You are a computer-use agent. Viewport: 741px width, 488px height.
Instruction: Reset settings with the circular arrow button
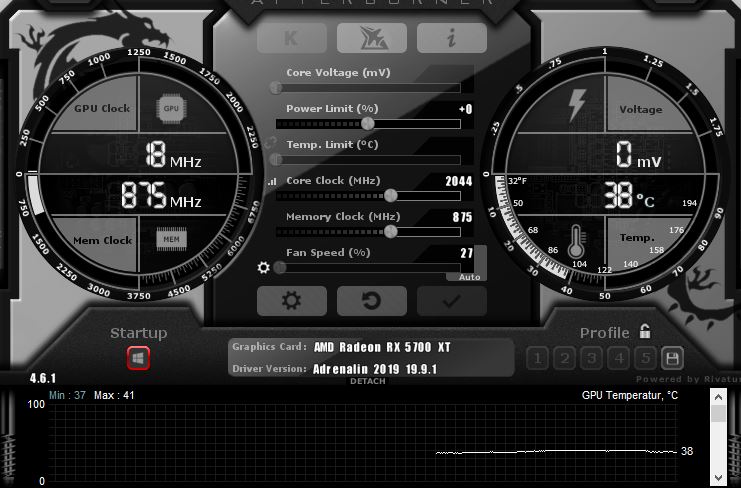coord(371,300)
